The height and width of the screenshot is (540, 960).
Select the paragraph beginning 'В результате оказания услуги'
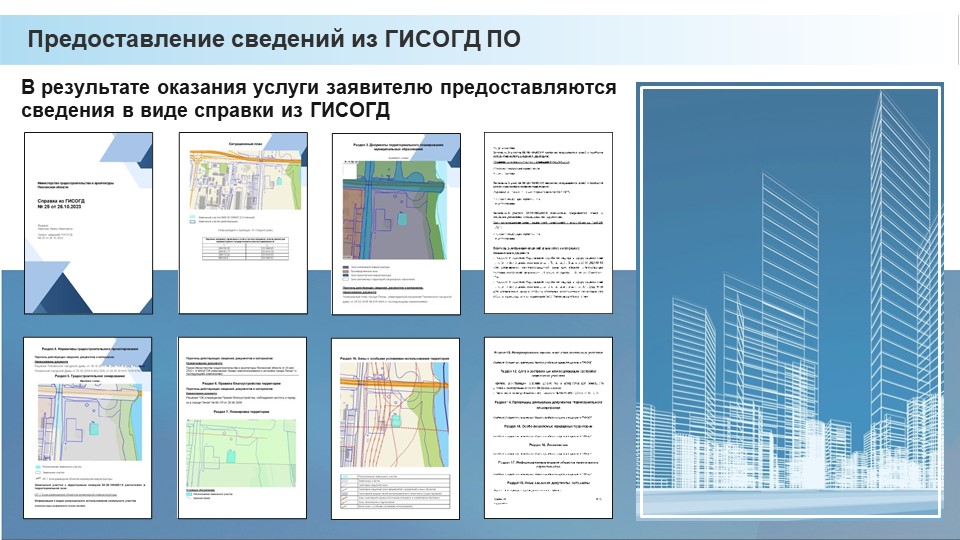[x=318, y=99]
